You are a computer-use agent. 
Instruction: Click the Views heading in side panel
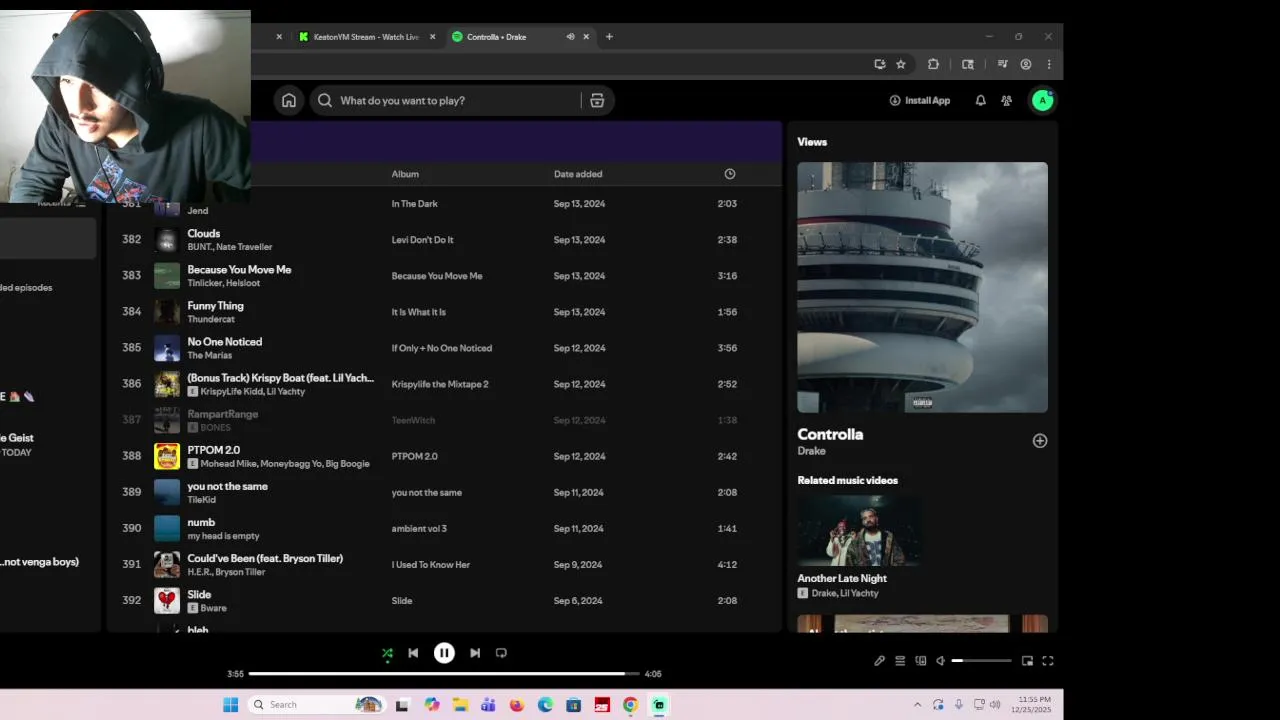(812, 142)
